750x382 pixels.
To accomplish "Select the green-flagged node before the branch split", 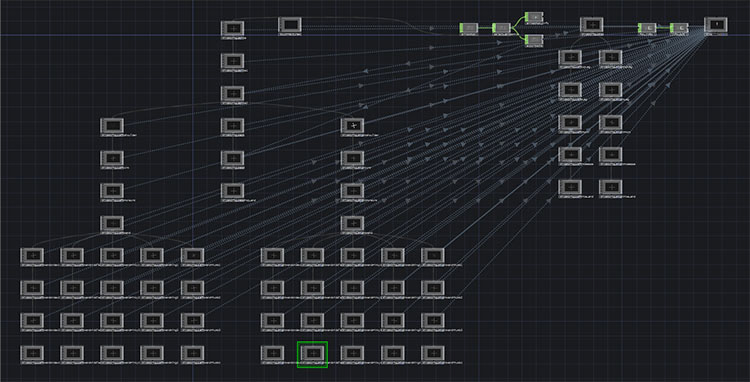I will (x=501, y=28).
